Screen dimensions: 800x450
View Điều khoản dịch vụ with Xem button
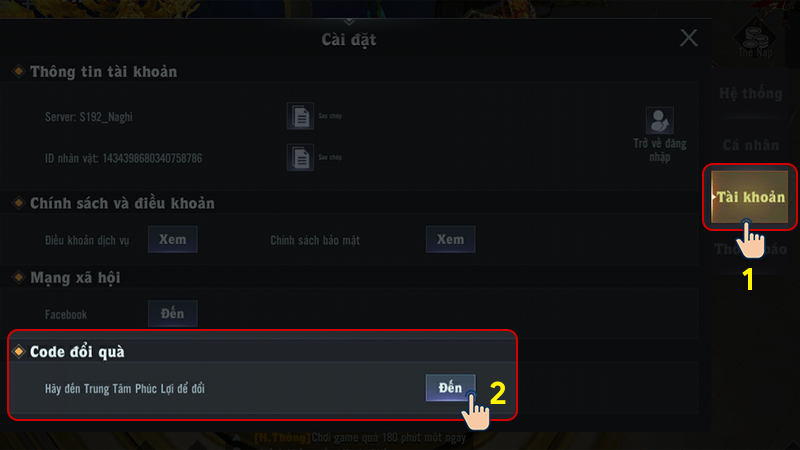click(x=172, y=239)
